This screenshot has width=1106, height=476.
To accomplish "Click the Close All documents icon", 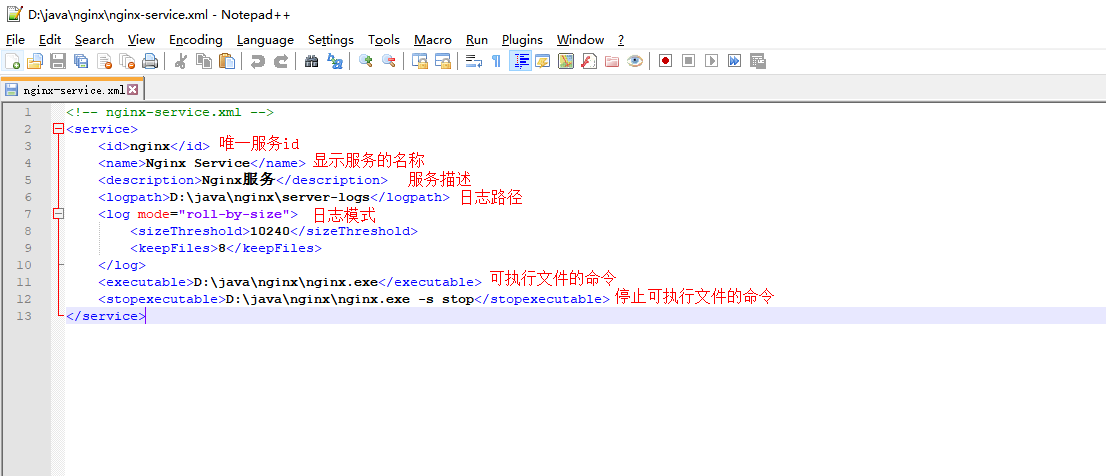I will click(127, 61).
